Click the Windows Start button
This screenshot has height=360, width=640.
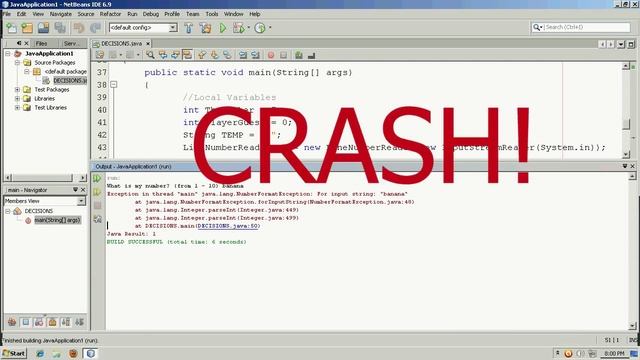point(14,353)
